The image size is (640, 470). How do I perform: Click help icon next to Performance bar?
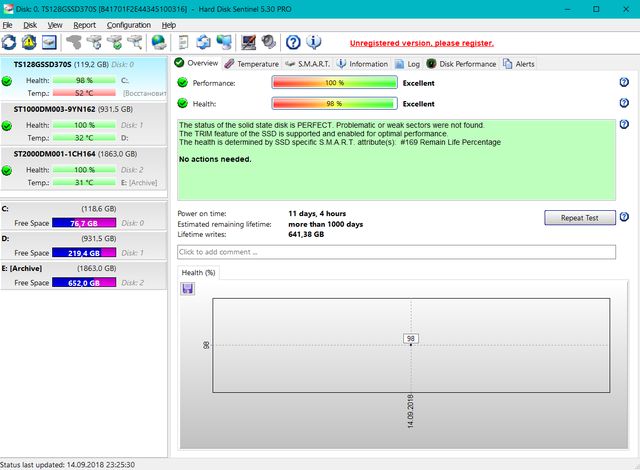tap(624, 82)
